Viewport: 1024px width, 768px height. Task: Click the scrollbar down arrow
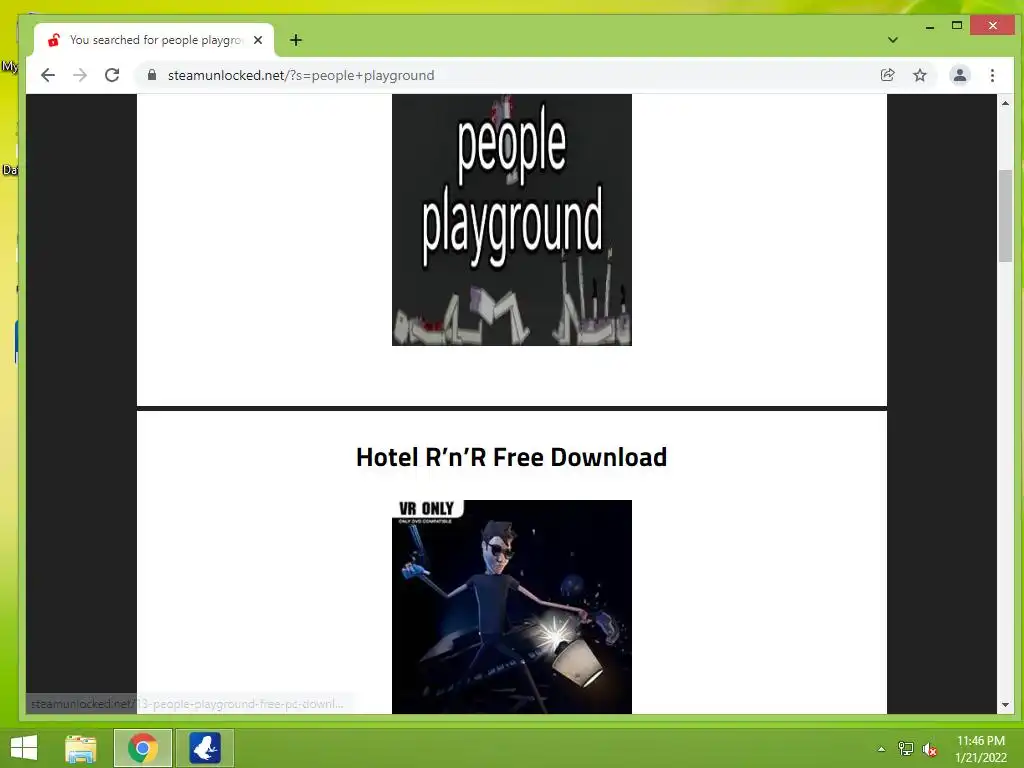click(x=1005, y=705)
